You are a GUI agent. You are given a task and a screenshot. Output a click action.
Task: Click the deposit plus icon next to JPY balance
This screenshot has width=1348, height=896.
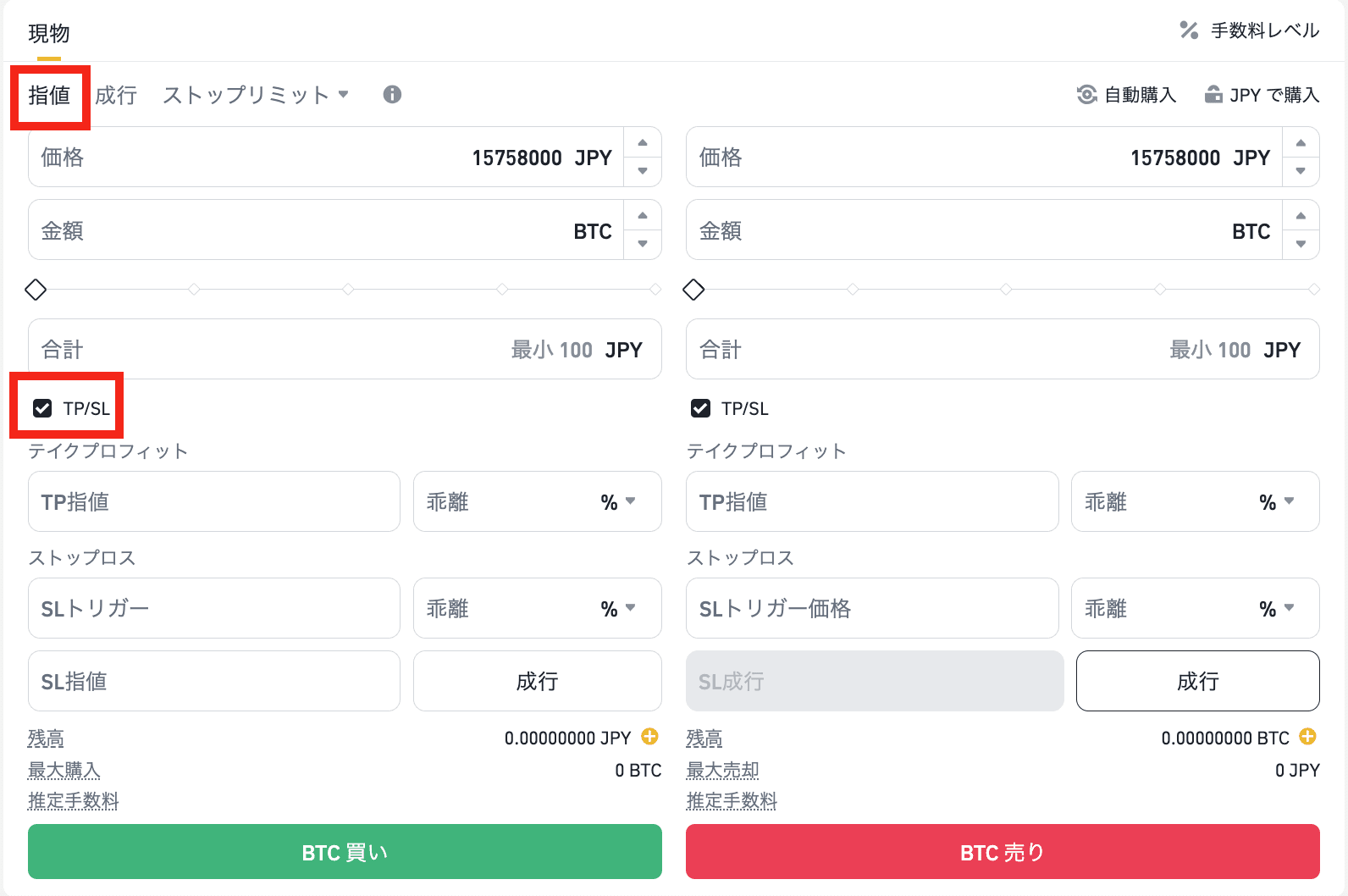click(x=649, y=737)
